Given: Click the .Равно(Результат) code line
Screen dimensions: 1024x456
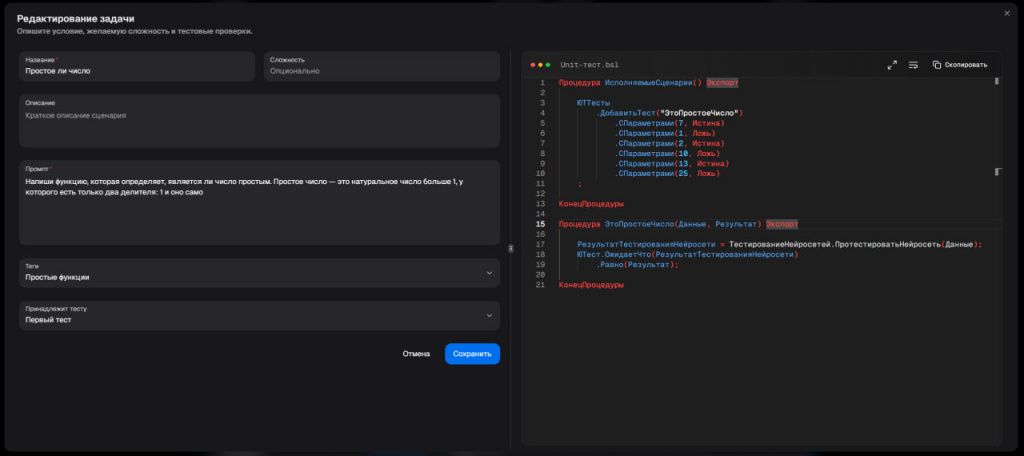Looking at the screenshot, I should 637,265.
